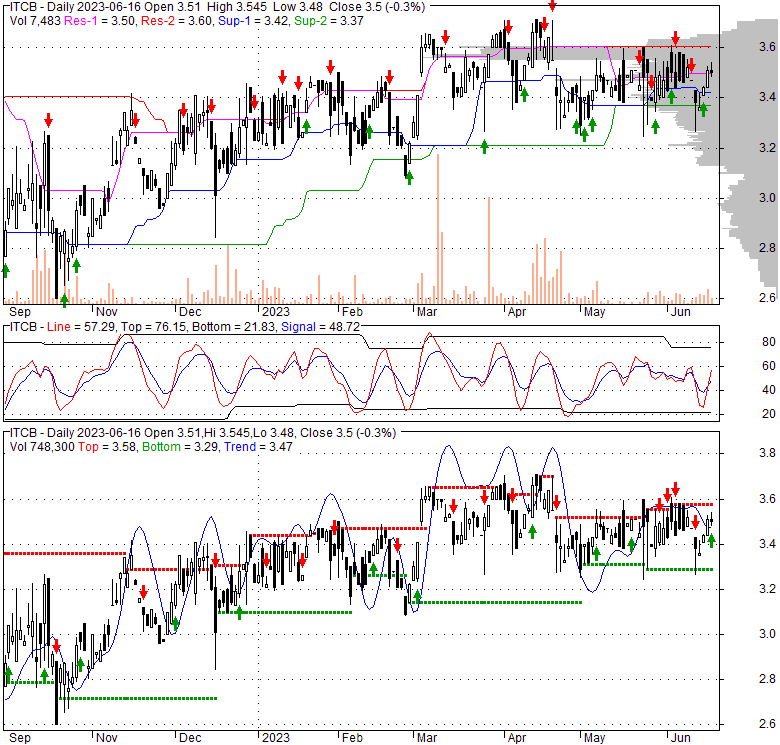780x745 pixels.
Task: Click 2023 on the top chart date axis
Action: pos(276,312)
